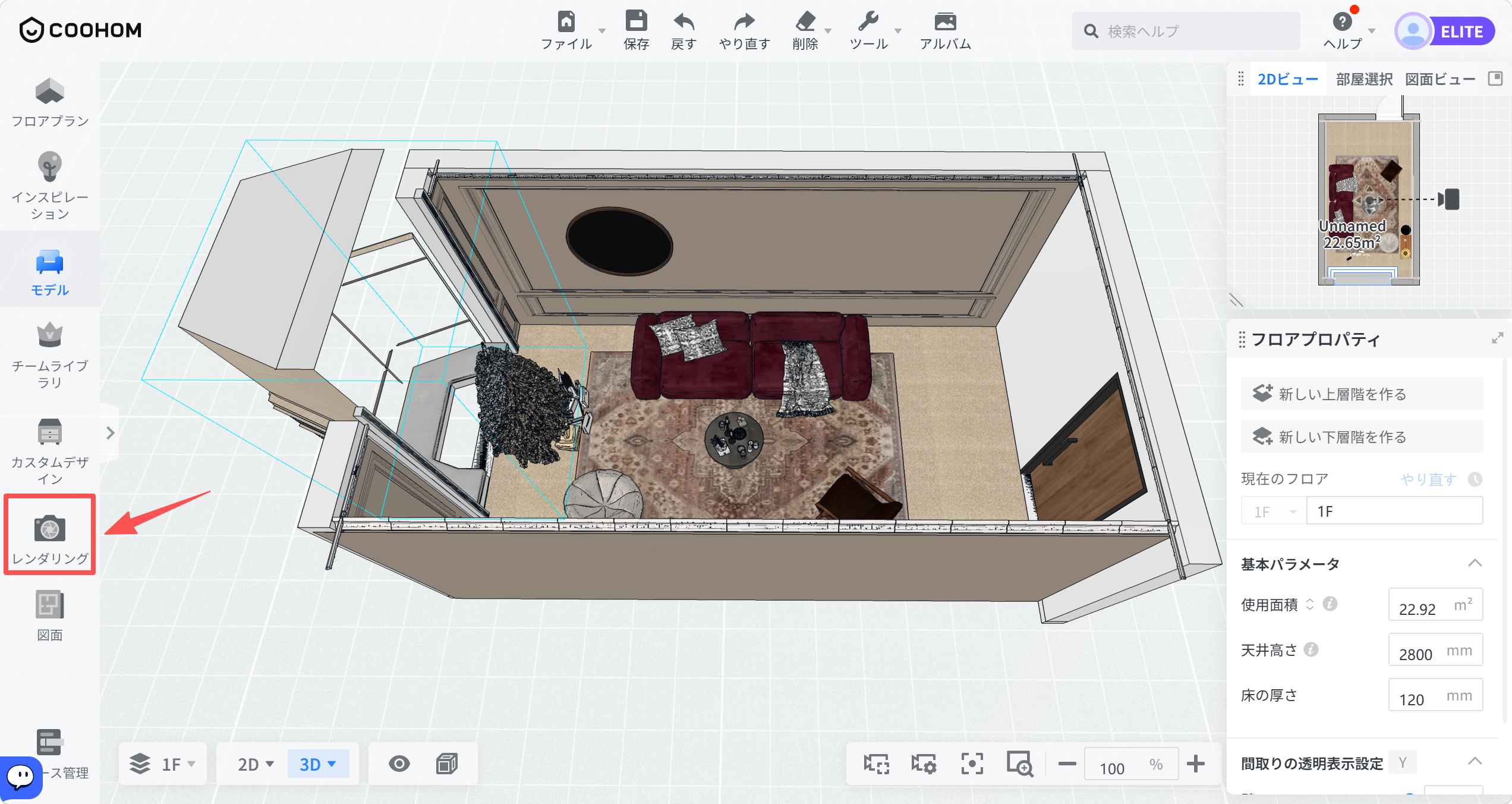
Task: Open the 1F floor layer dropdown at bottom
Action: click(164, 764)
